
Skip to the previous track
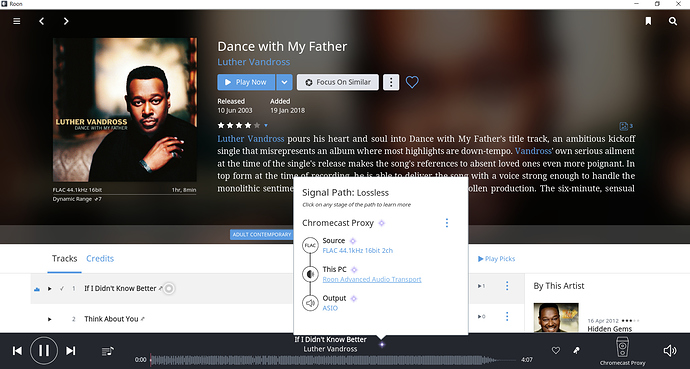tap(17, 351)
